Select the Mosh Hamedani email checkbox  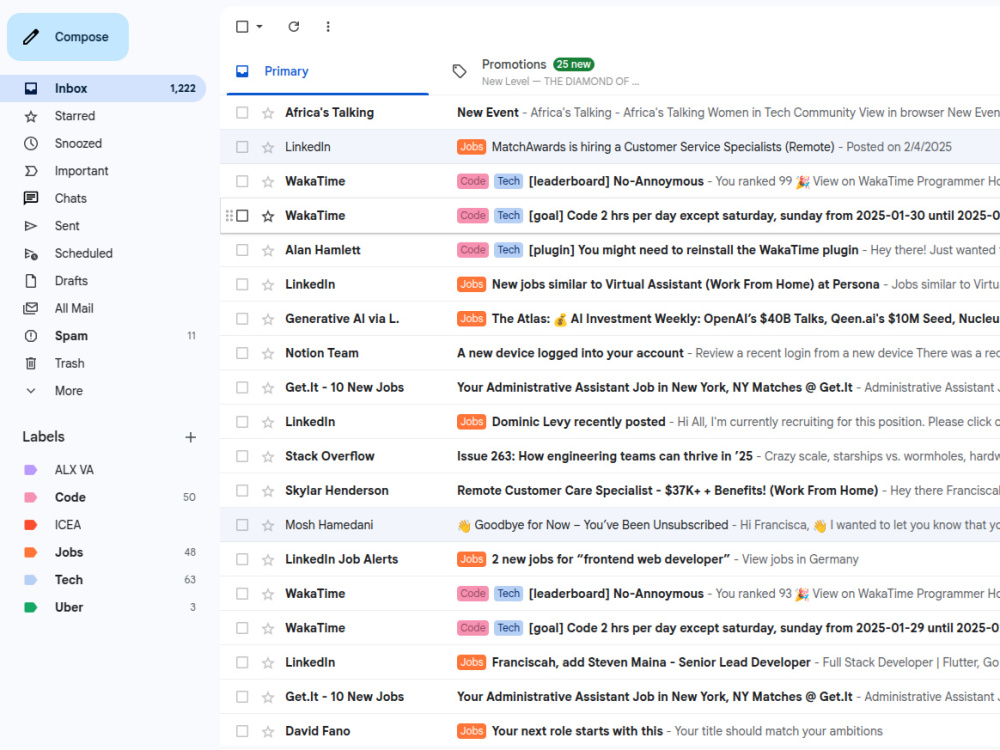[242, 526]
